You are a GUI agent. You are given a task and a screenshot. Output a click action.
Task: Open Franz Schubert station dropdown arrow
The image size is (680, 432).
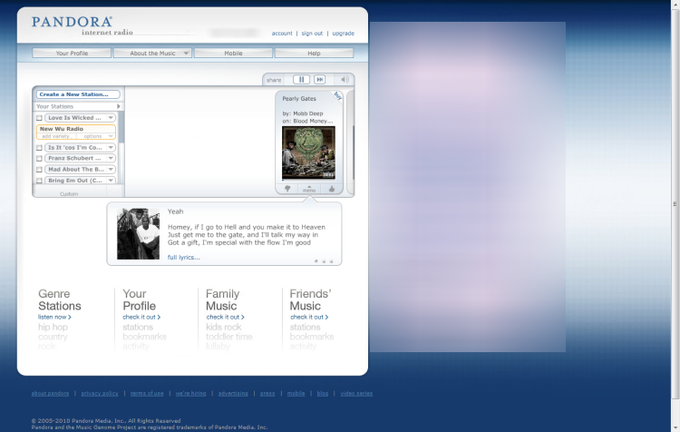(111, 158)
